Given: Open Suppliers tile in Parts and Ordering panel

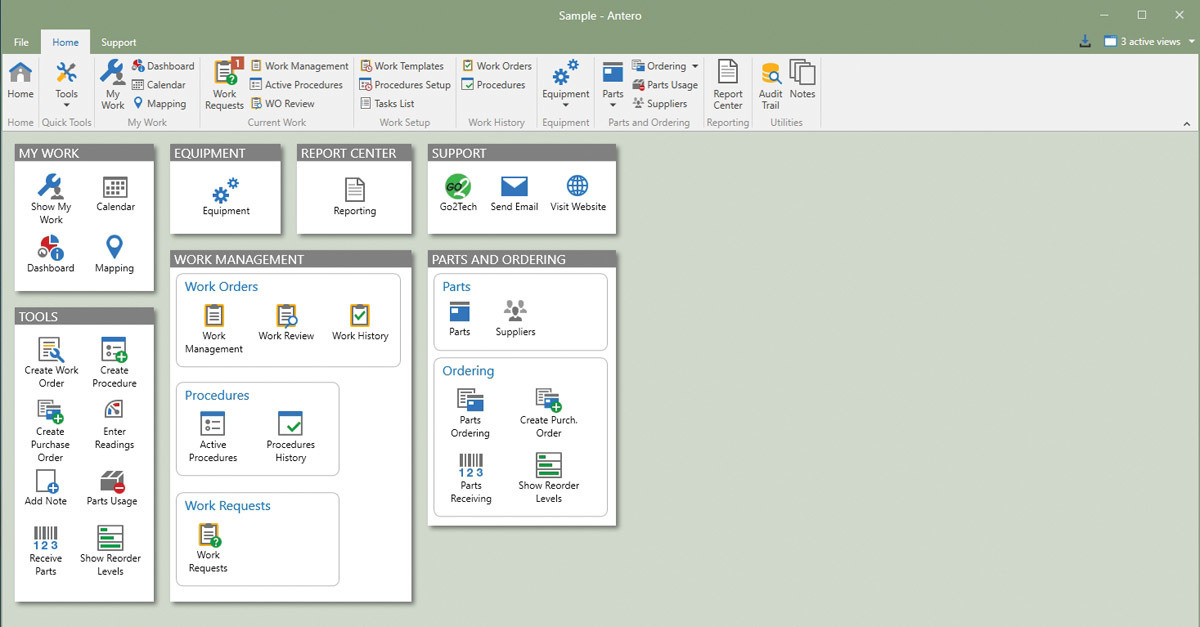Looking at the screenshot, I should tap(515, 319).
